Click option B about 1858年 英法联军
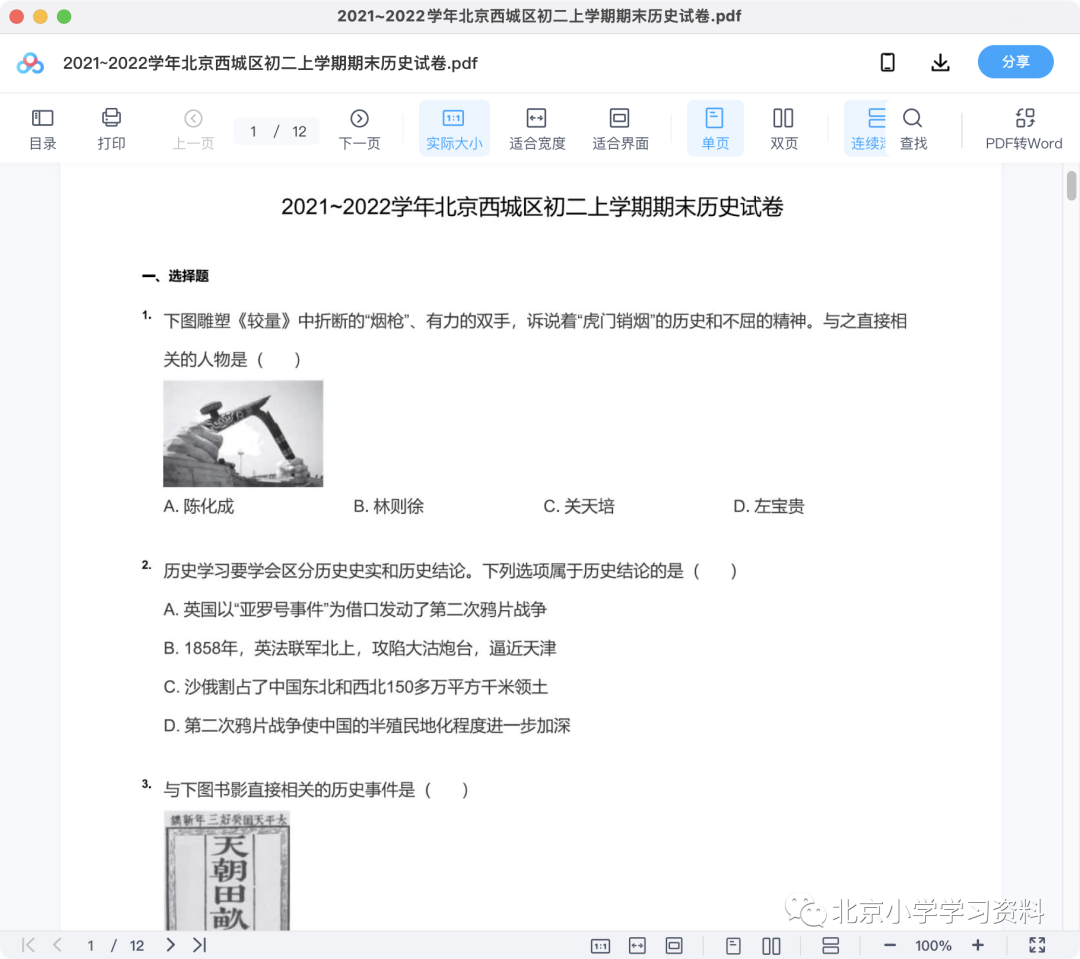 coord(360,648)
